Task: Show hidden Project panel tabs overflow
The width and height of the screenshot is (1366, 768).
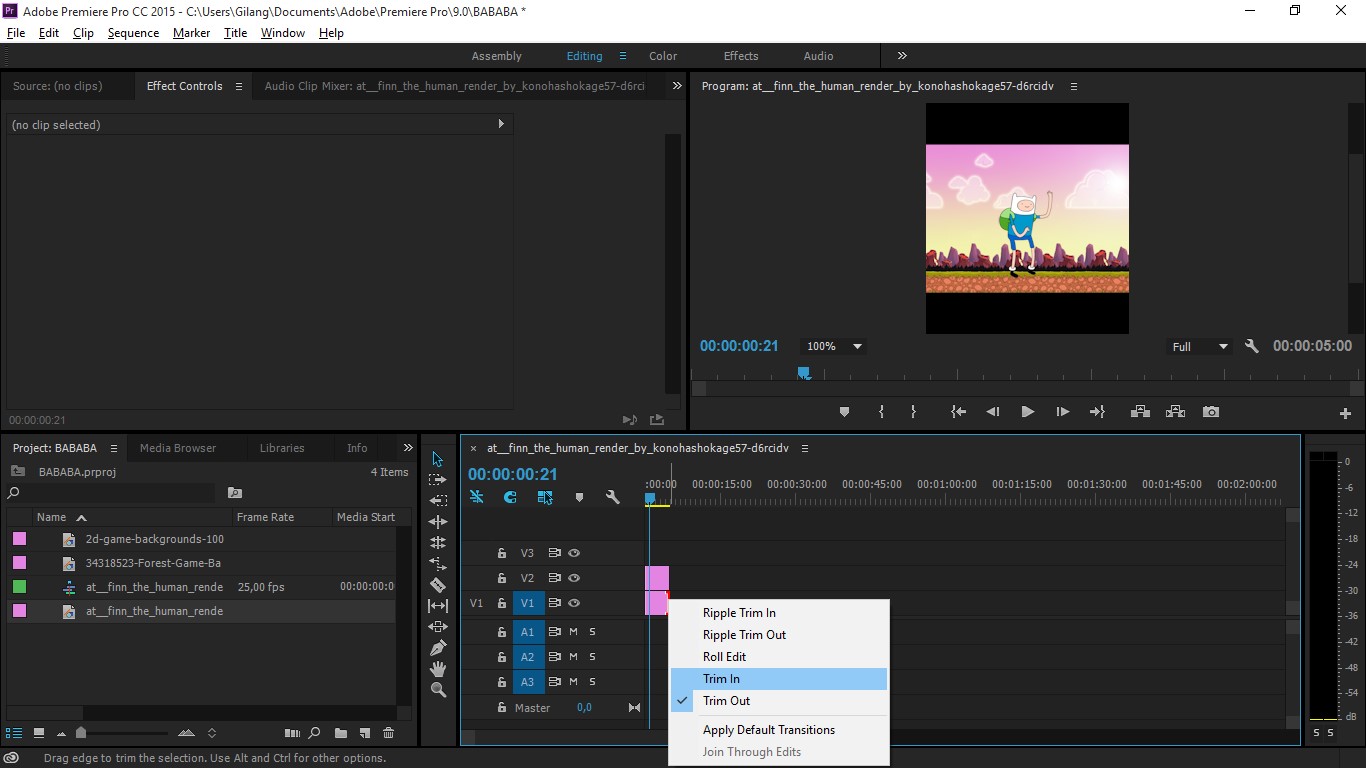Action: pos(408,448)
